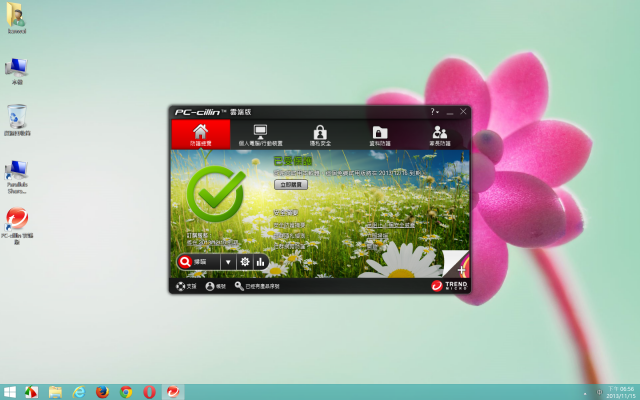Open the Account person icon in footer
The width and height of the screenshot is (640, 400).
216,286
